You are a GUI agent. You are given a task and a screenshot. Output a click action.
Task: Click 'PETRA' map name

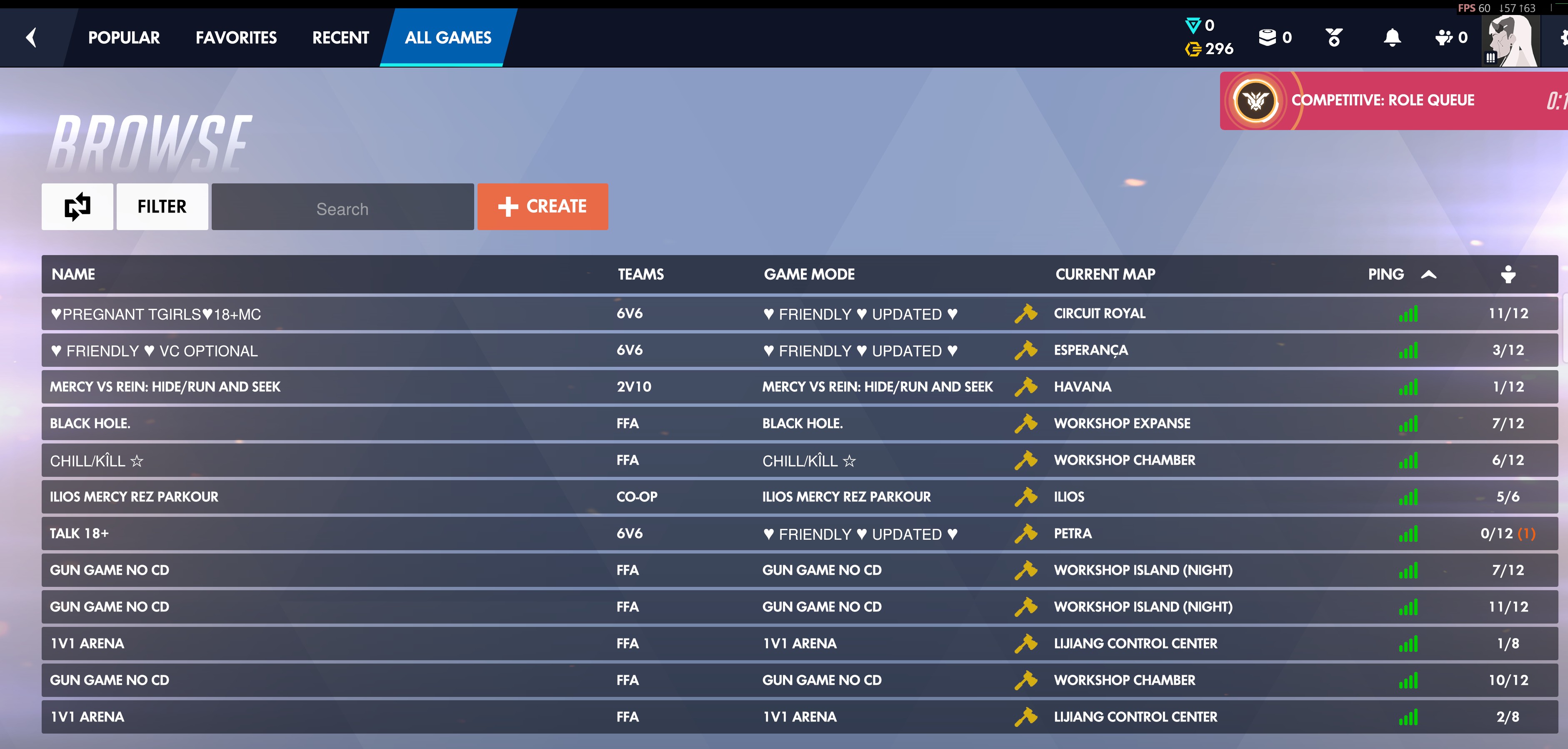tap(1073, 534)
